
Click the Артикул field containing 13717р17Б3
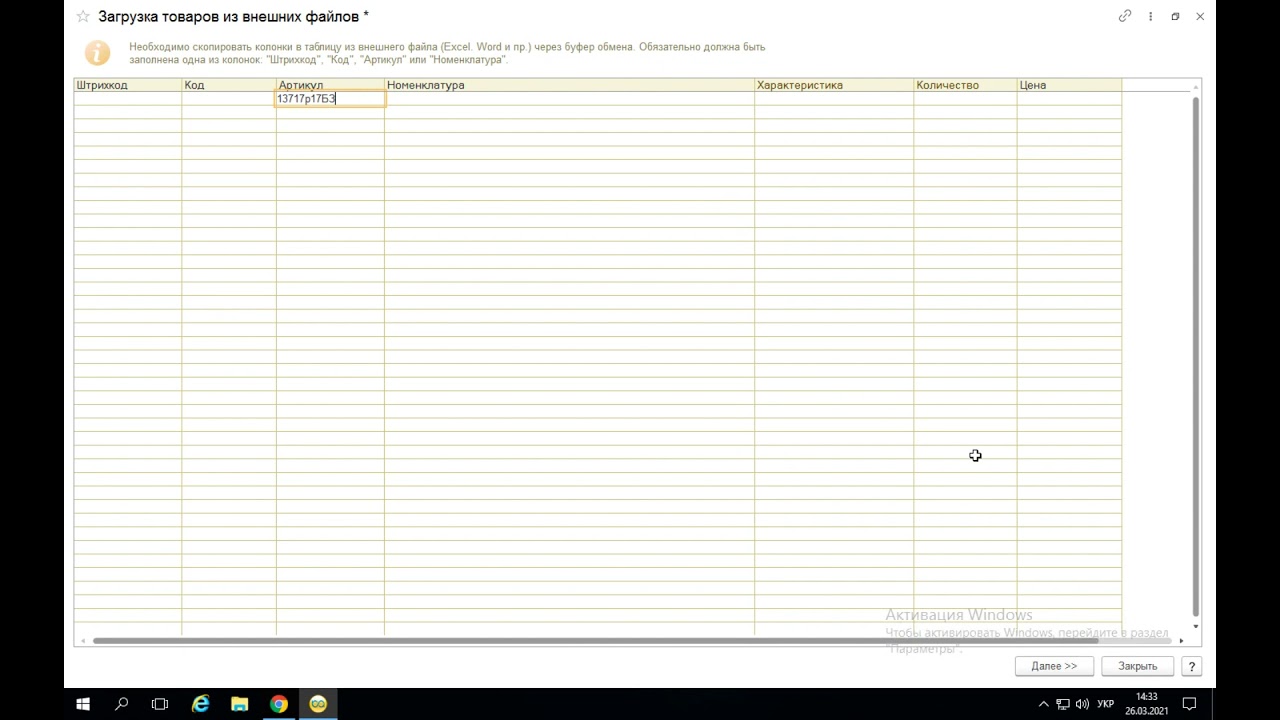(x=330, y=99)
